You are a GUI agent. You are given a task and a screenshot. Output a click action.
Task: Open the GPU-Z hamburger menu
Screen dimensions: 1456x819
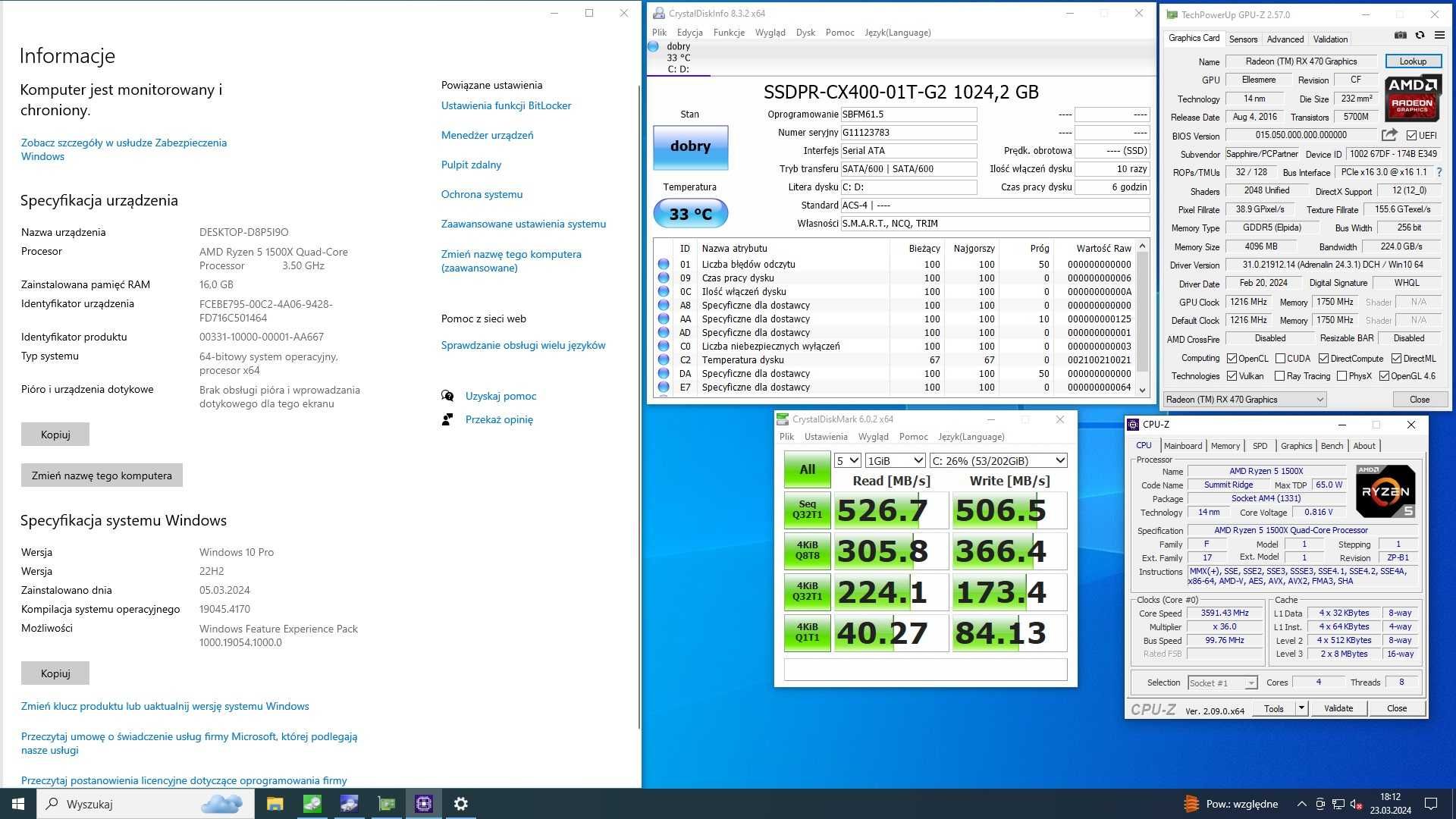click(x=1439, y=35)
